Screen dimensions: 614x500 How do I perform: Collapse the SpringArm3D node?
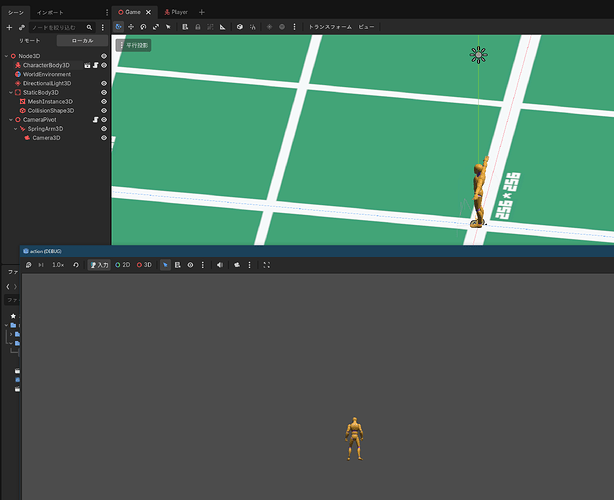(15, 129)
